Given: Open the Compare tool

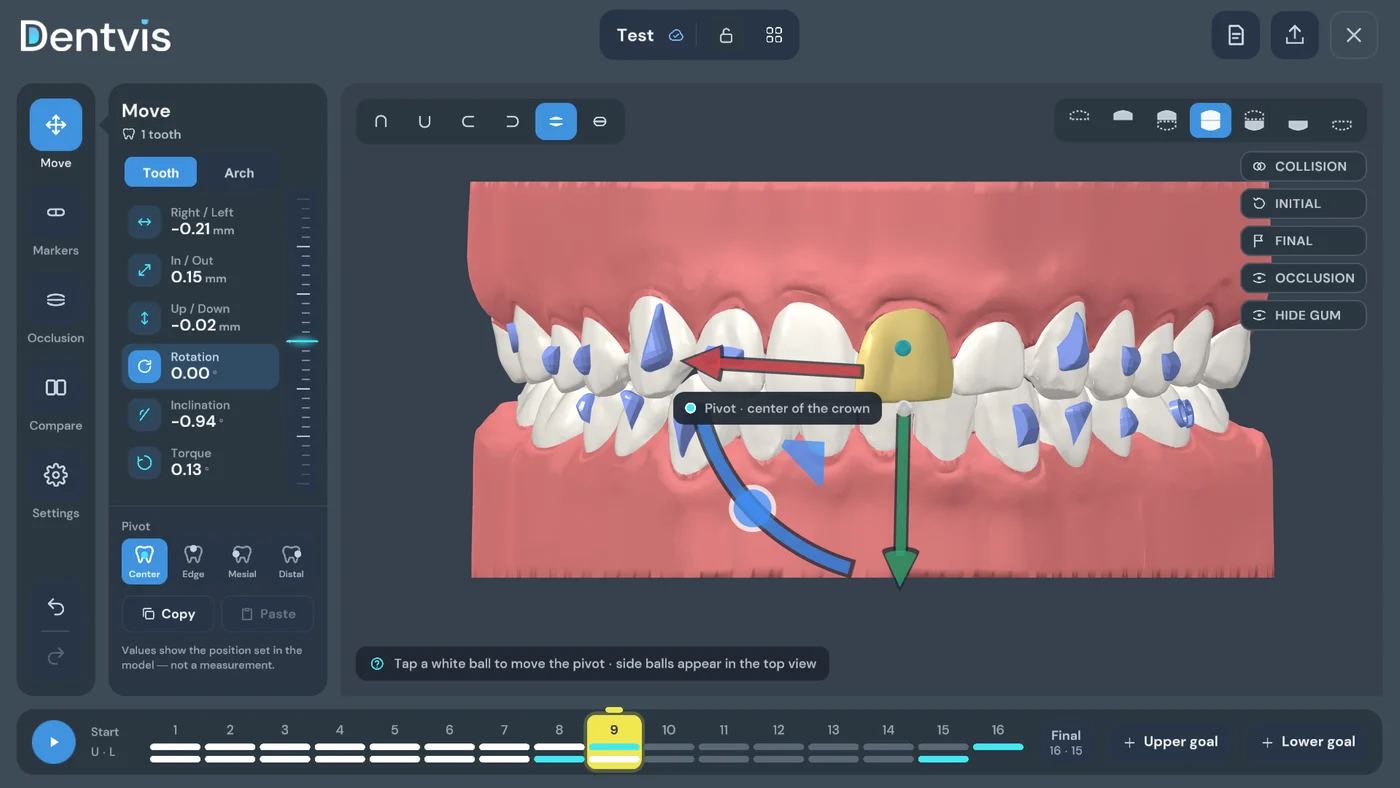Looking at the screenshot, I should click(56, 387).
